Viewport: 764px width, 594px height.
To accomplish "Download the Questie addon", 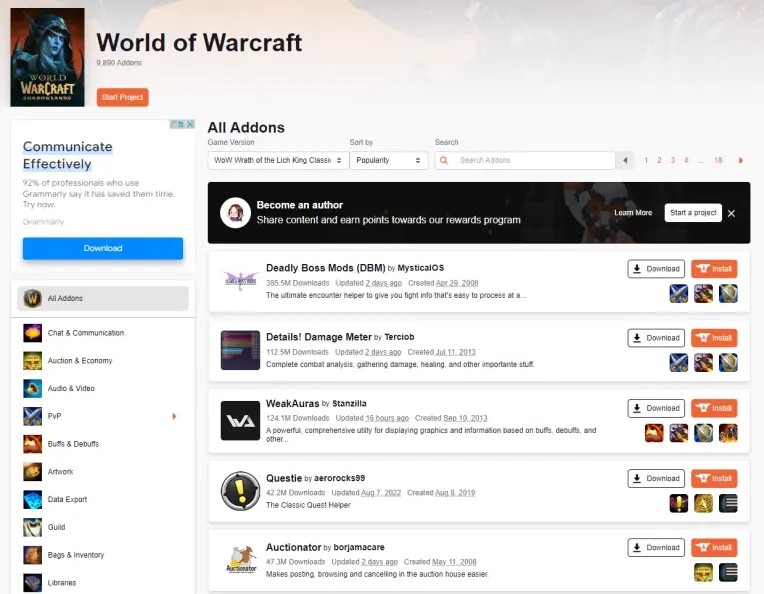I will pyautogui.click(x=656, y=478).
